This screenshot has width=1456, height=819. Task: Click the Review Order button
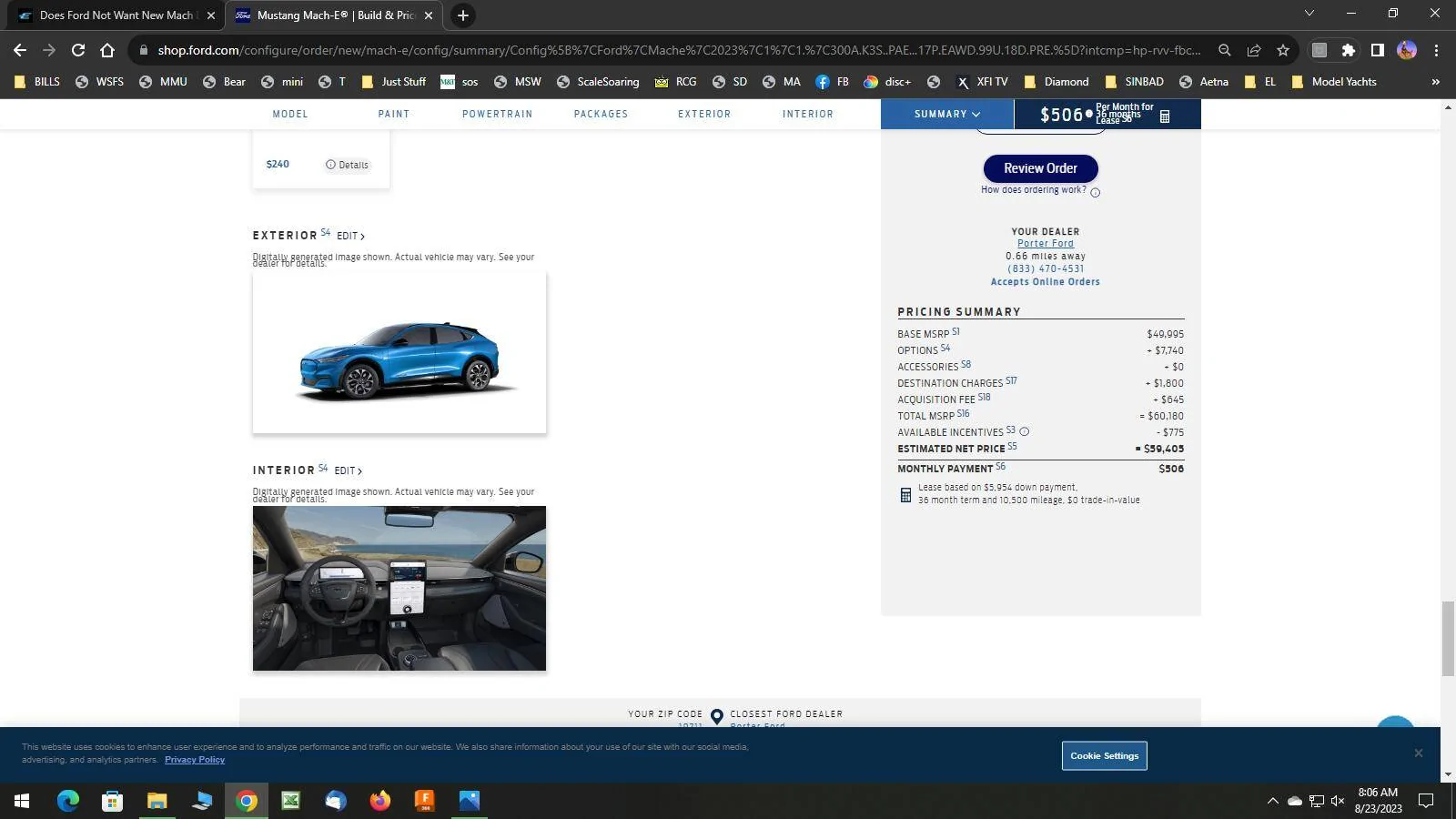tap(1040, 168)
